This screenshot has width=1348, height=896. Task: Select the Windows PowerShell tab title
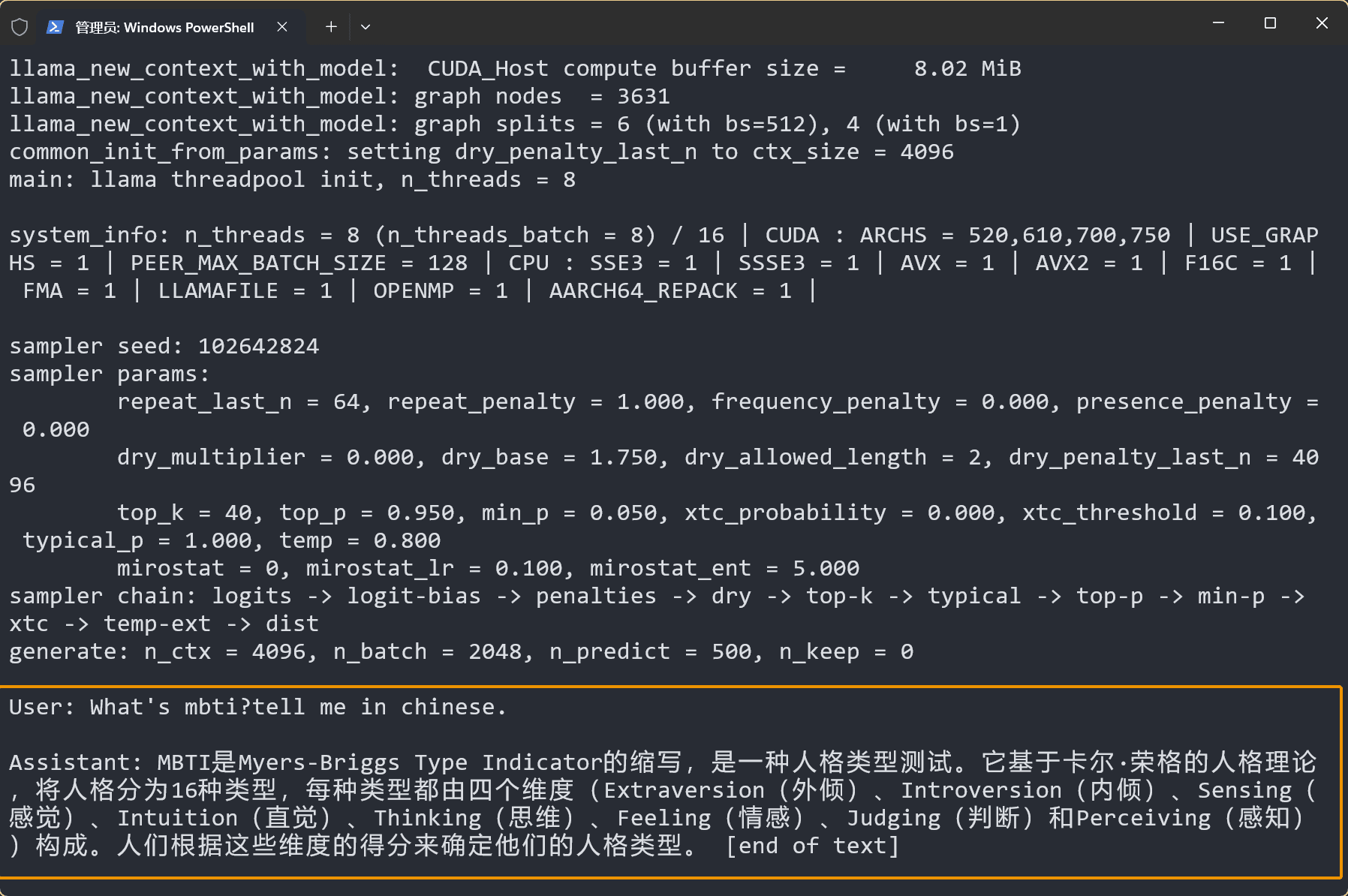[x=164, y=28]
